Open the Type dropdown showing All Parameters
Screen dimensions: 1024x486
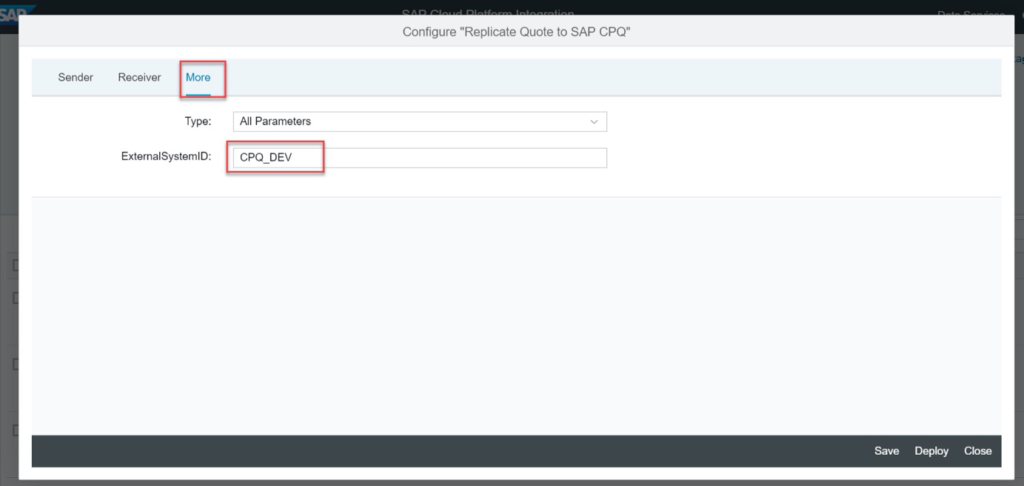click(x=420, y=122)
